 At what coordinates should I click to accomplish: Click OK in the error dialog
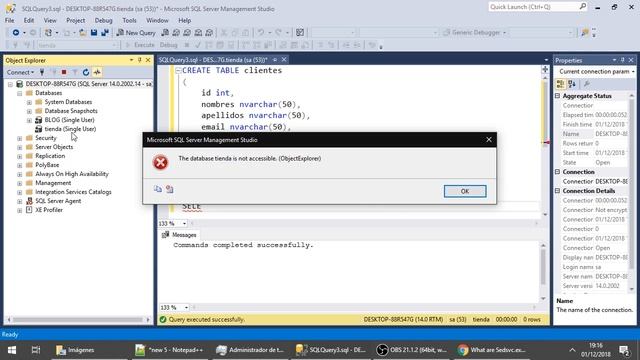465,191
